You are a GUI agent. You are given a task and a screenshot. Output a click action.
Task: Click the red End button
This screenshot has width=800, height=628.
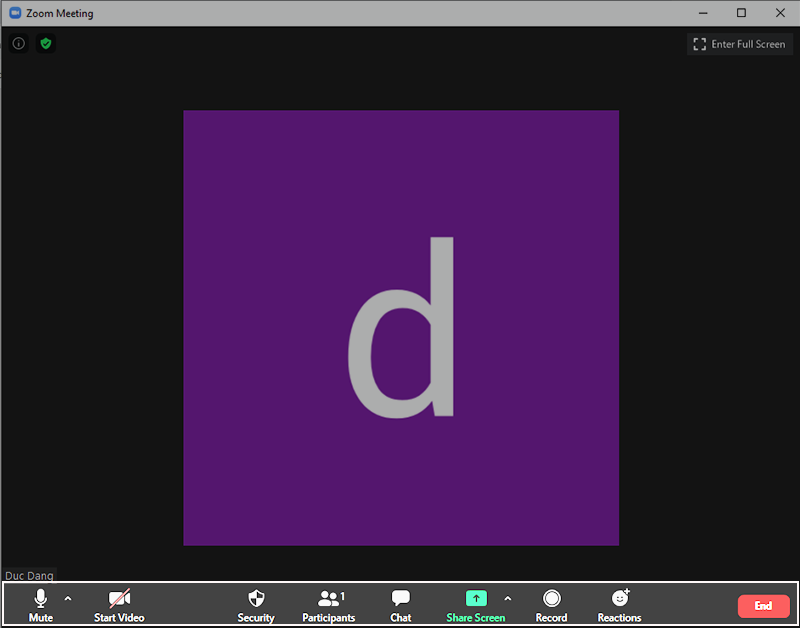763,606
